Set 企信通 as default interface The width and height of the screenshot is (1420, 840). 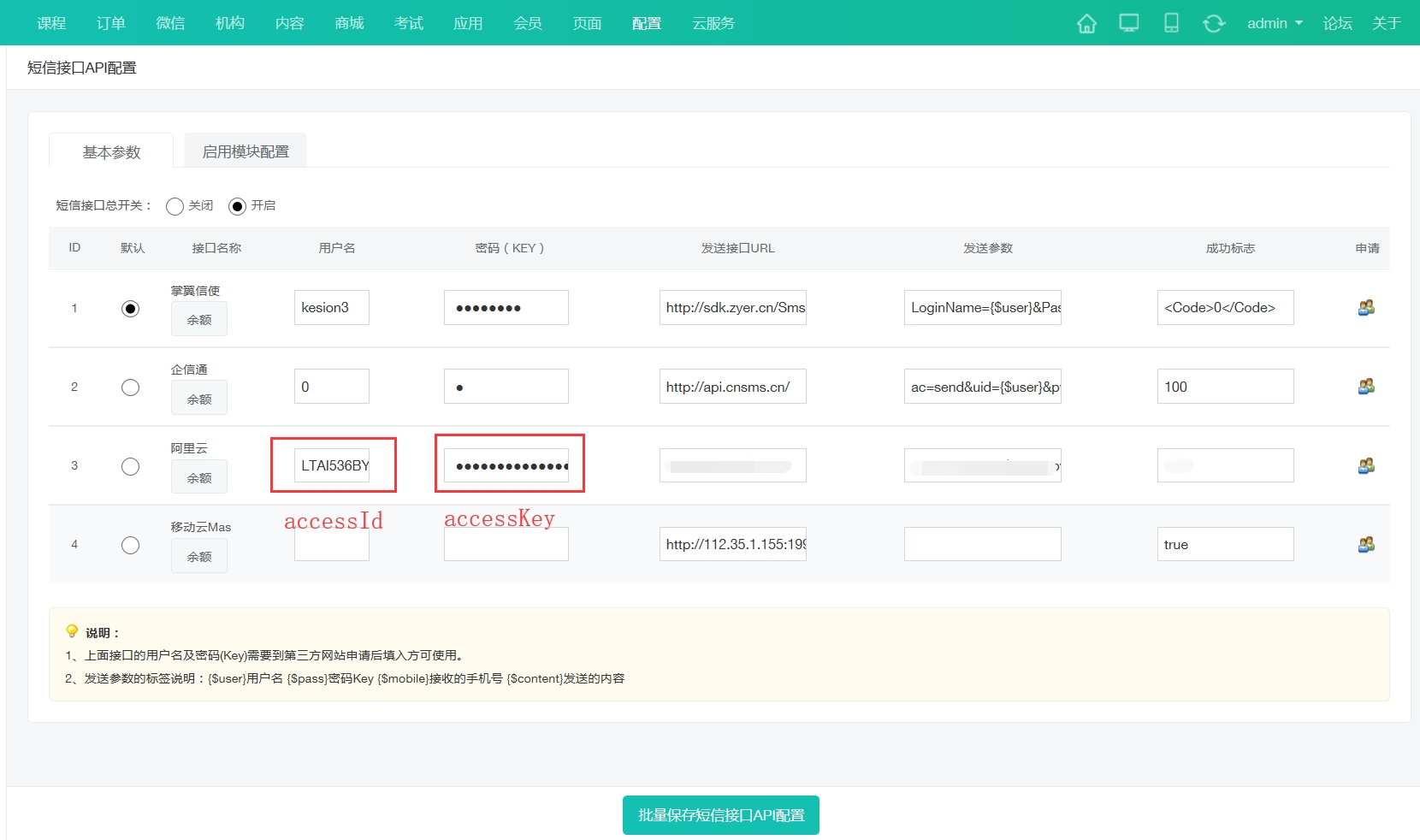point(130,387)
